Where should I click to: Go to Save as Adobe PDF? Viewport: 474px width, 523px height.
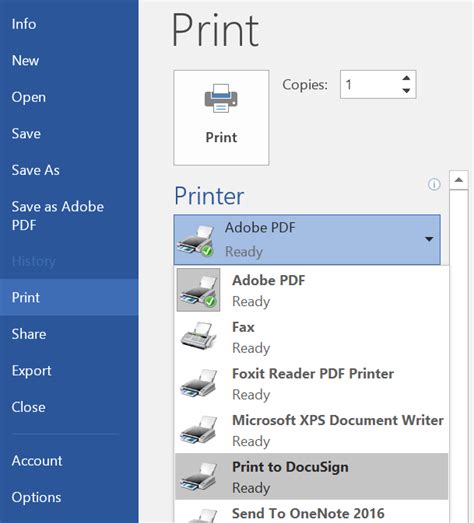click(57, 216)
